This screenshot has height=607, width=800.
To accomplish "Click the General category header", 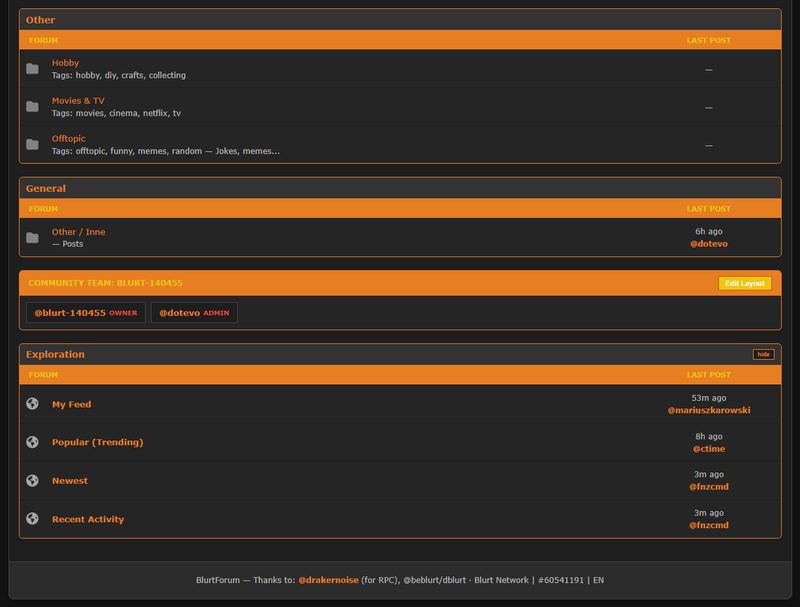I will pos(45,188).
